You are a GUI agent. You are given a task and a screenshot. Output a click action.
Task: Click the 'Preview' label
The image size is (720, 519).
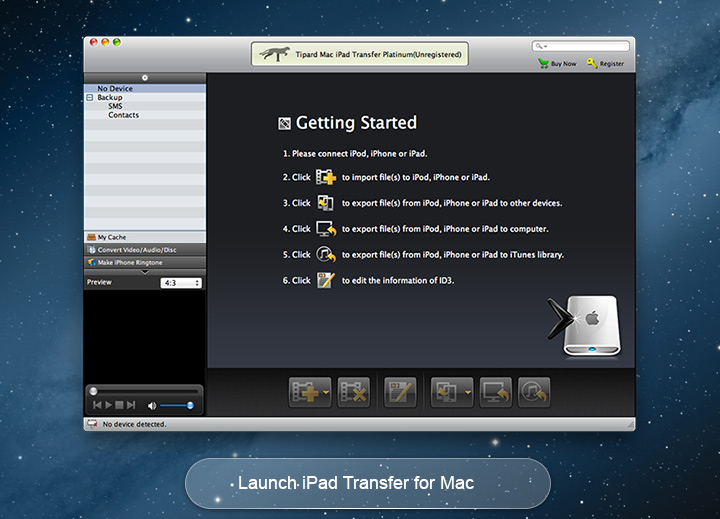99,282
